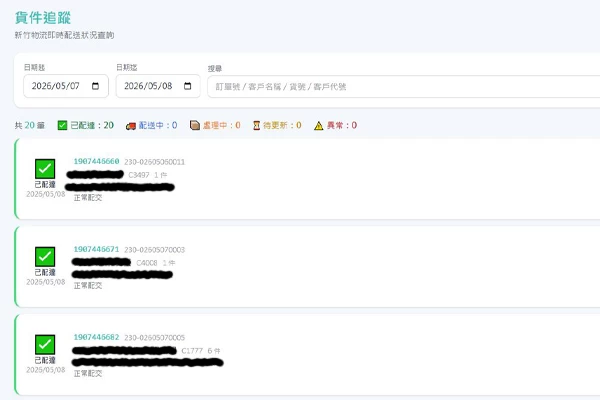This screenshot has width=600, height=400.
Task: Filter by abnormal warning status
Action: pyautogui.click(x=336, y=125)
